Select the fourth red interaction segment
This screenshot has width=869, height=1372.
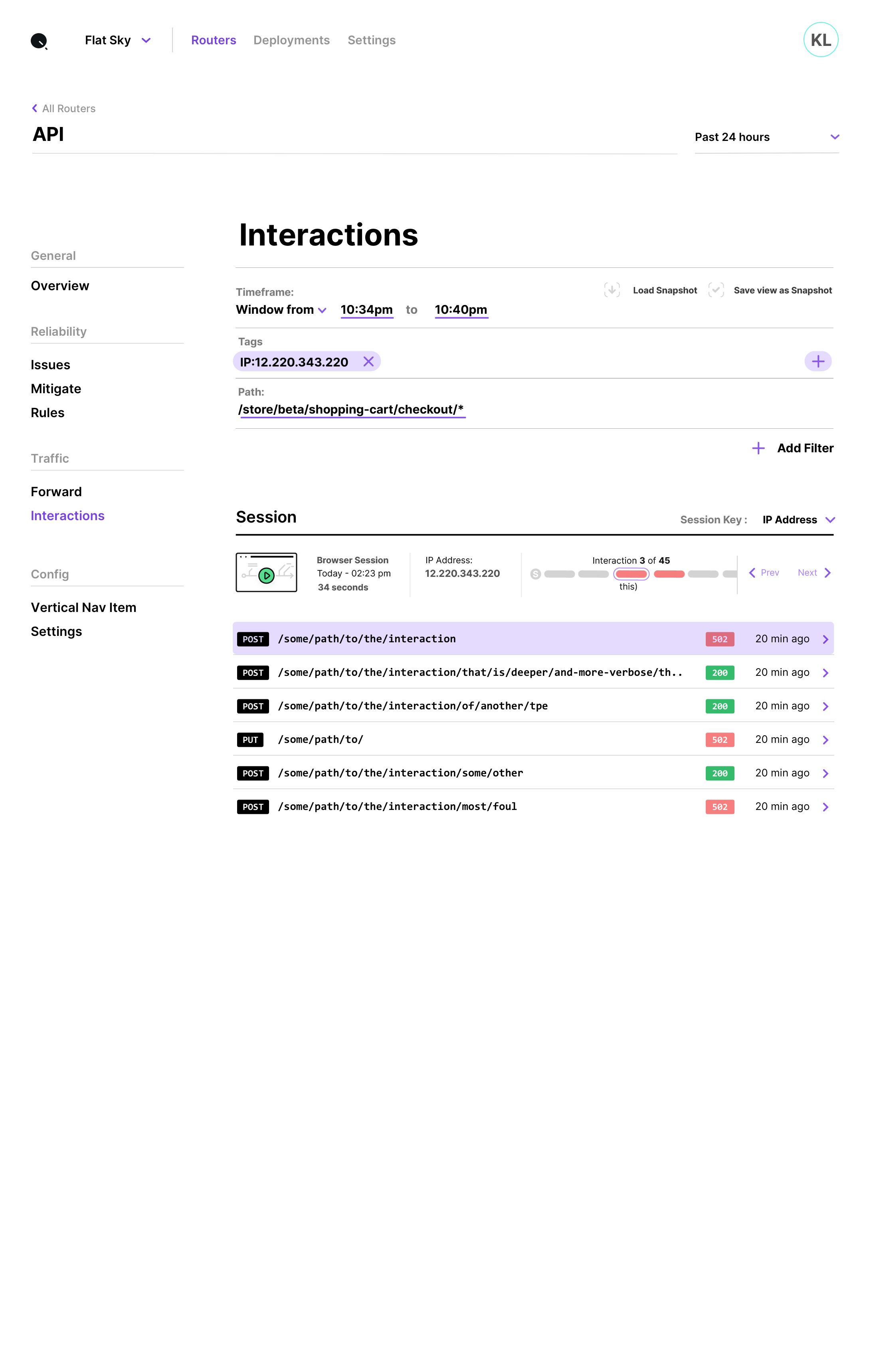669,574
